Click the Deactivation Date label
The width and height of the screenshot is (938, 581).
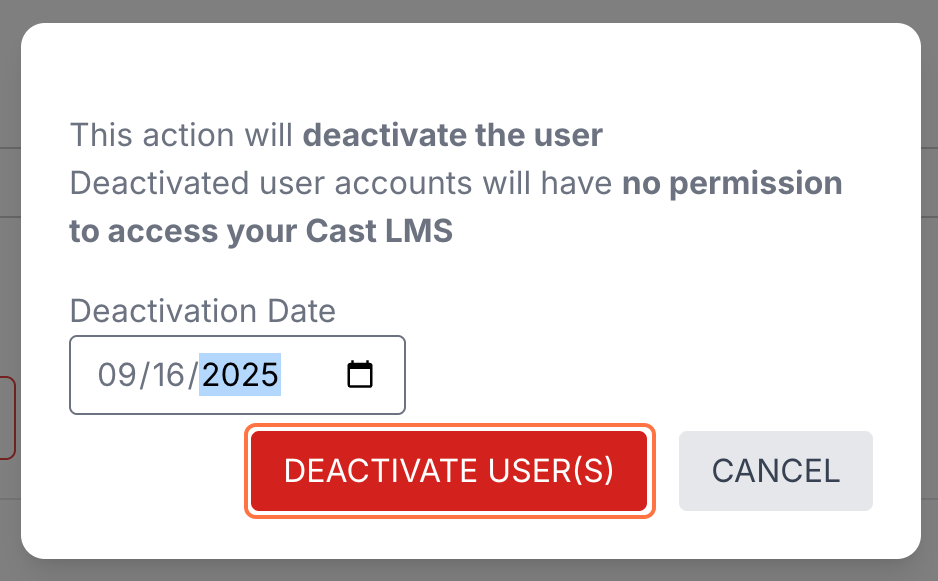click(x=202, y=311)
